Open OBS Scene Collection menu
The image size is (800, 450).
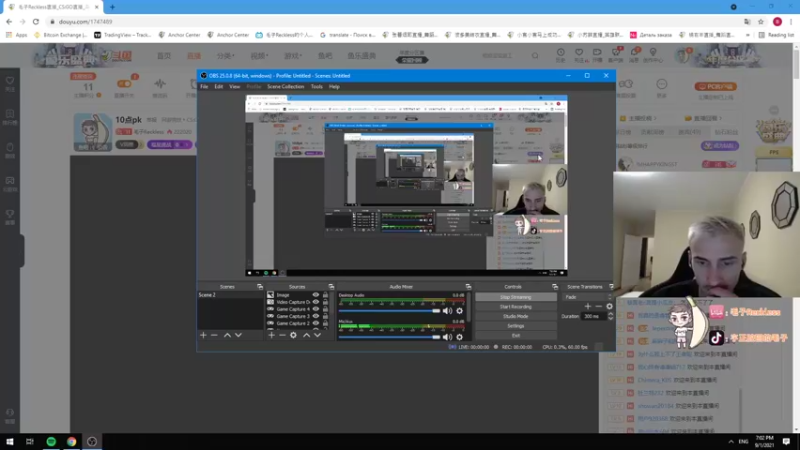pos(285,87)
